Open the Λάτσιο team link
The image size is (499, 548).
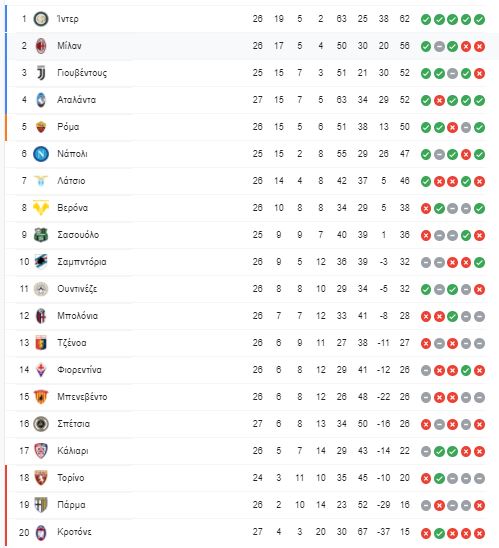click(71, 181)
